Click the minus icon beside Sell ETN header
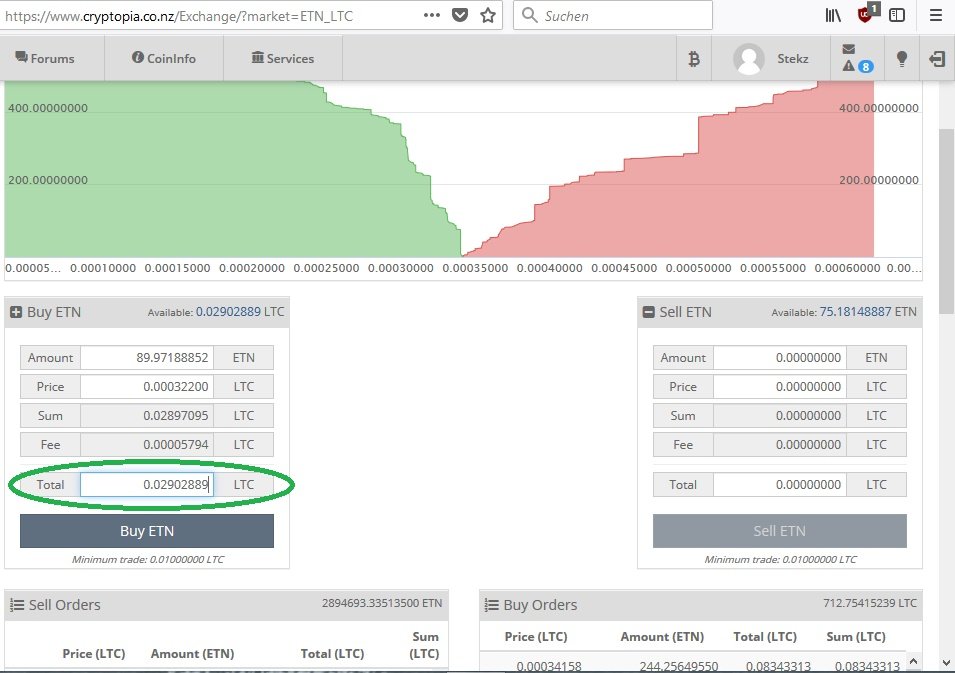 click(649, 312)
